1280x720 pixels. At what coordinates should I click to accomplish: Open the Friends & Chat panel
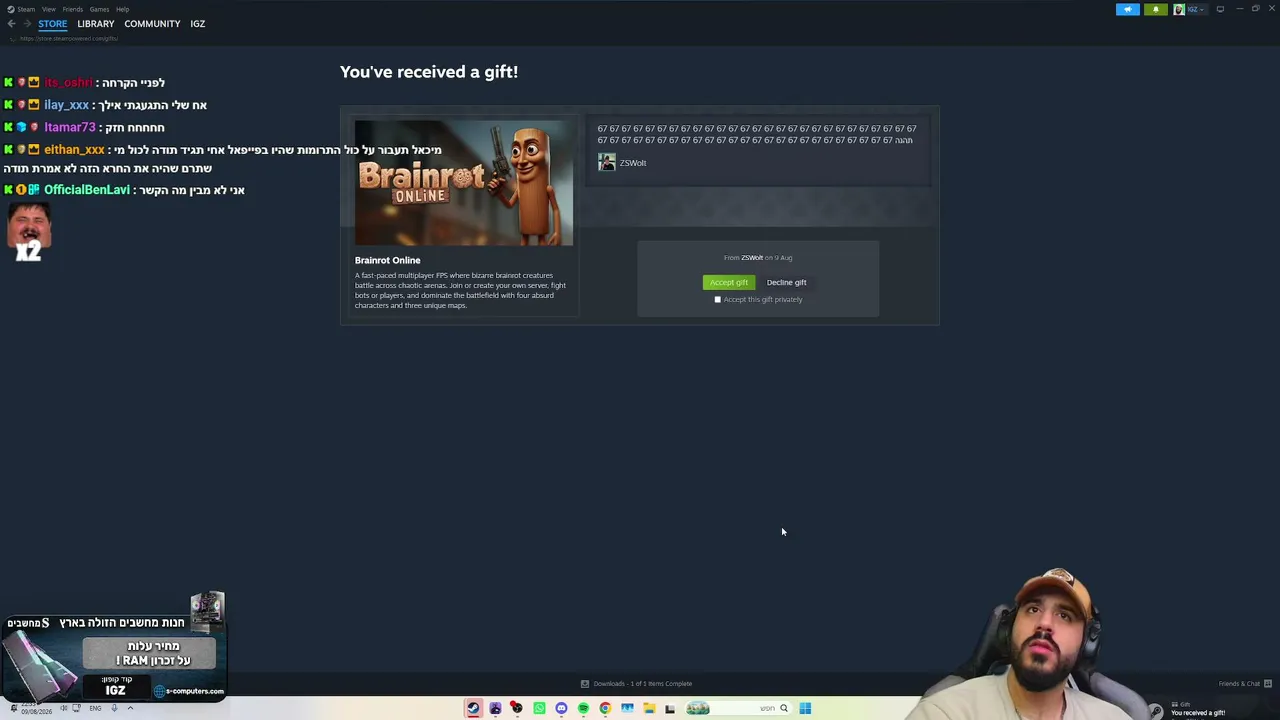1239,684
